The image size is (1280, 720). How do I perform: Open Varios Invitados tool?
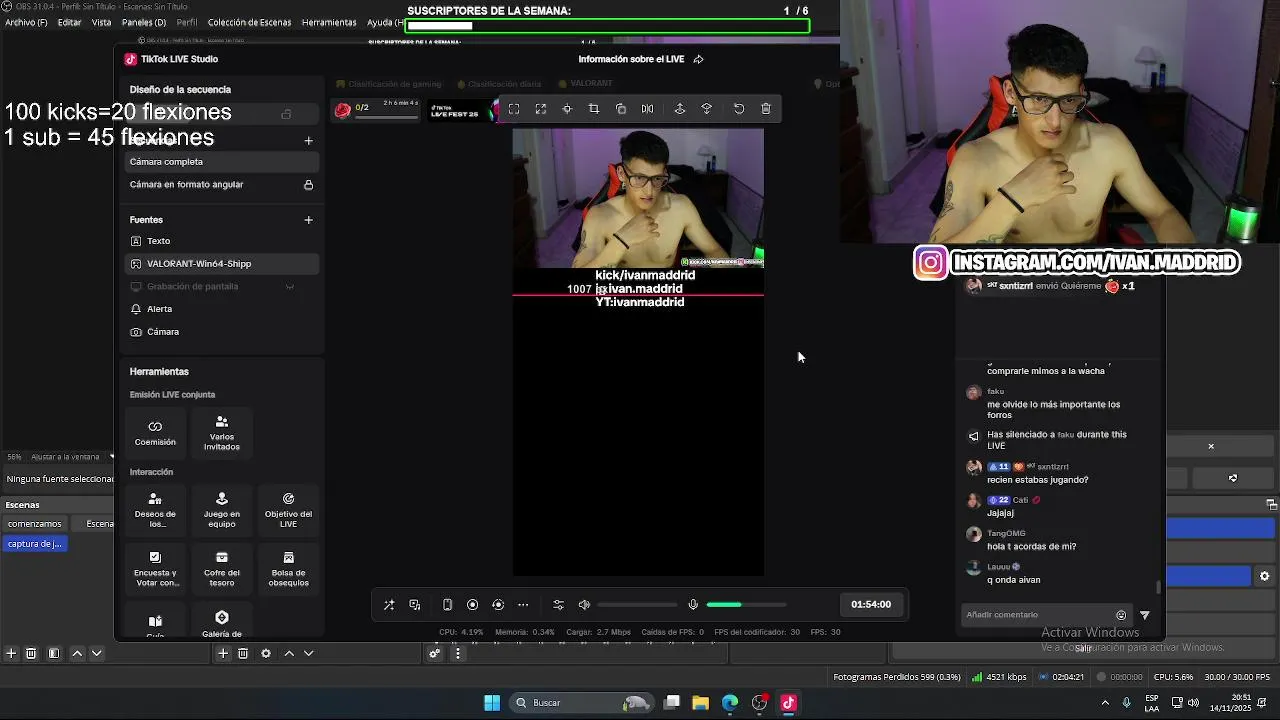click(x=222, y=432)
